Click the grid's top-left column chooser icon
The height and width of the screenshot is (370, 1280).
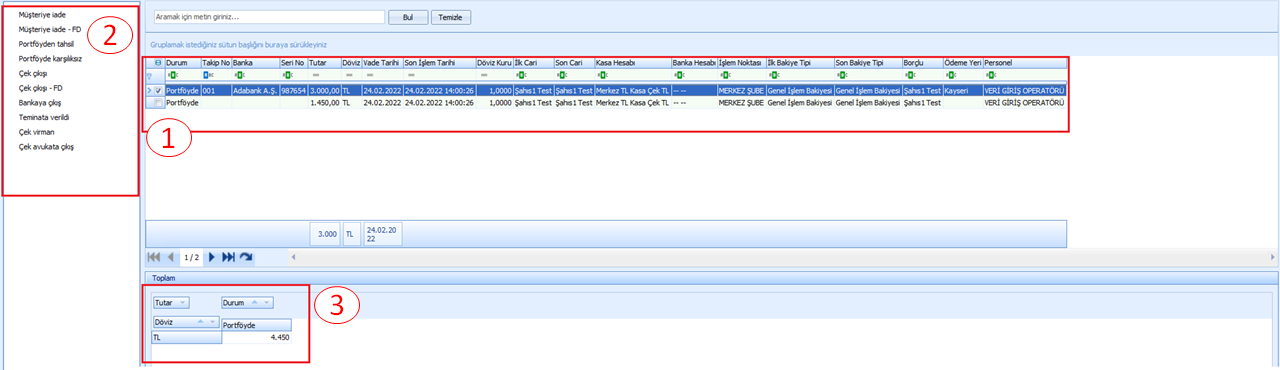(x=158, y=62)
